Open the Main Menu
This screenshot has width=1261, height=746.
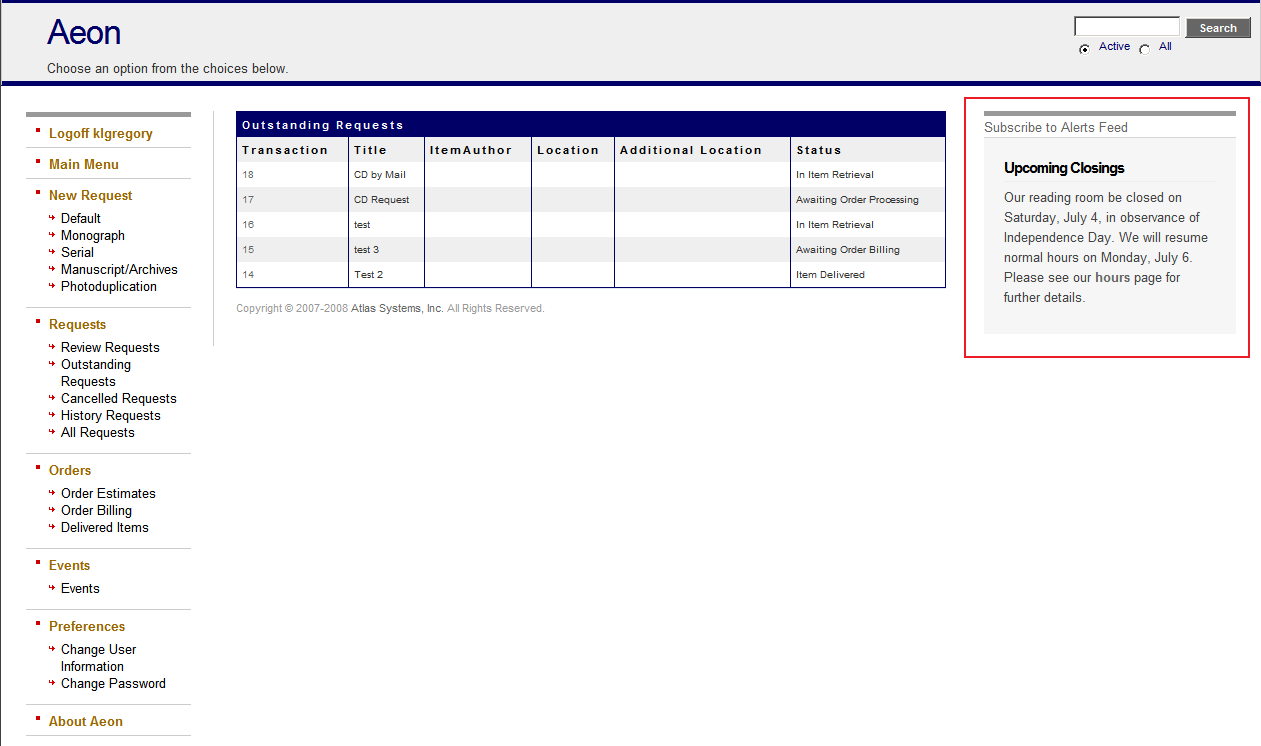(83, 164)
